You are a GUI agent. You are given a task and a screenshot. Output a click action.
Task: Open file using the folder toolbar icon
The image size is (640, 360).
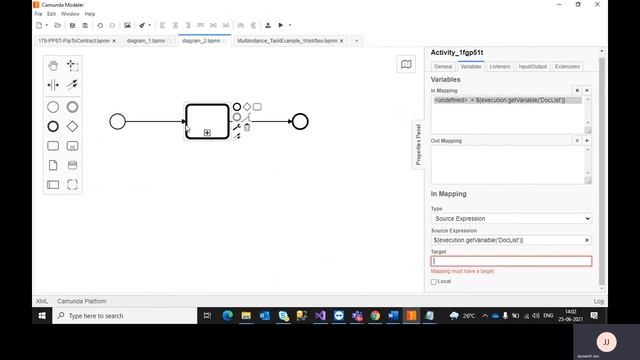coord(58,25)
